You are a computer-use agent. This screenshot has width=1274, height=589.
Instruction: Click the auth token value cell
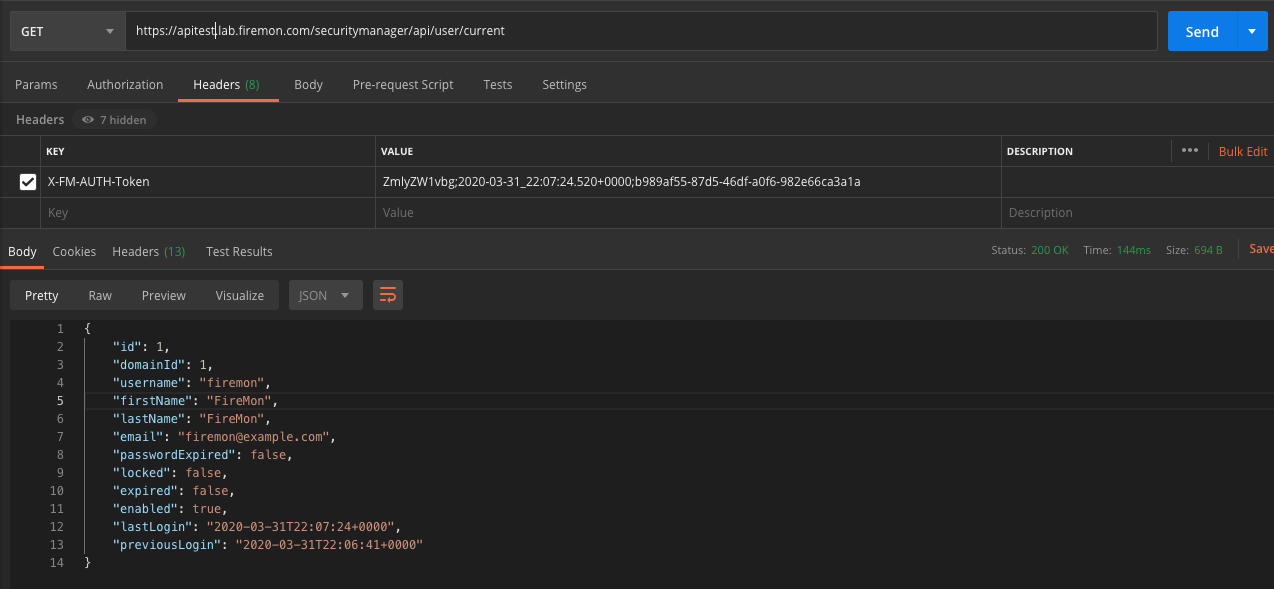[x=689, y=182]
